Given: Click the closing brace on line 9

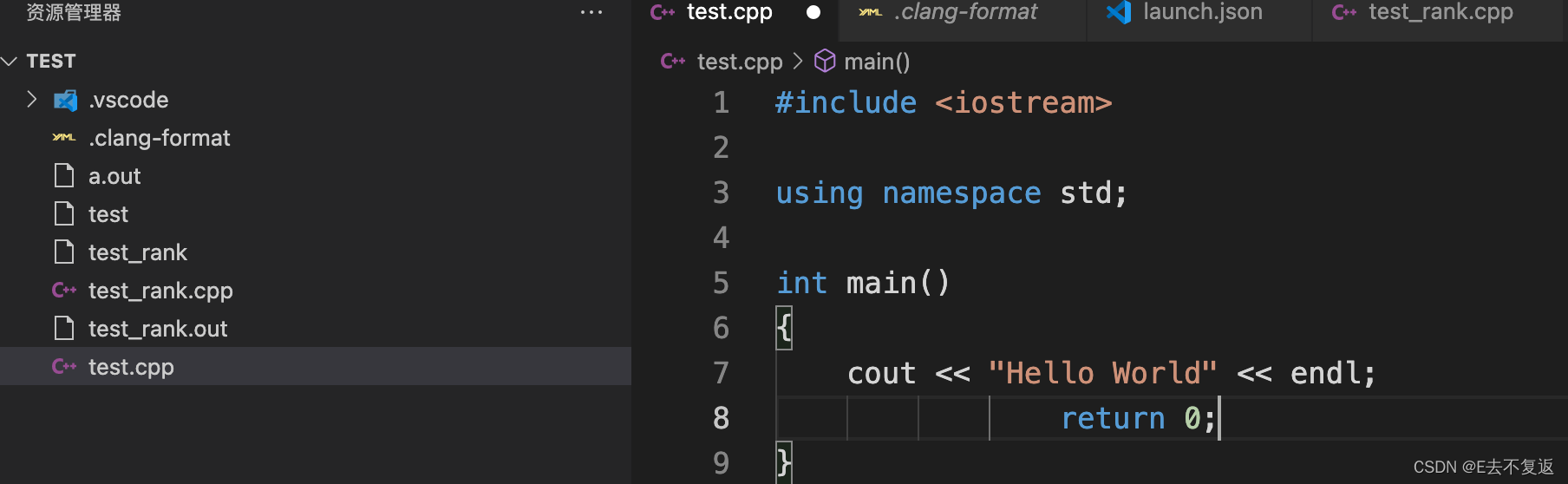Looking at the screenshot, I should tap(784, 462).
